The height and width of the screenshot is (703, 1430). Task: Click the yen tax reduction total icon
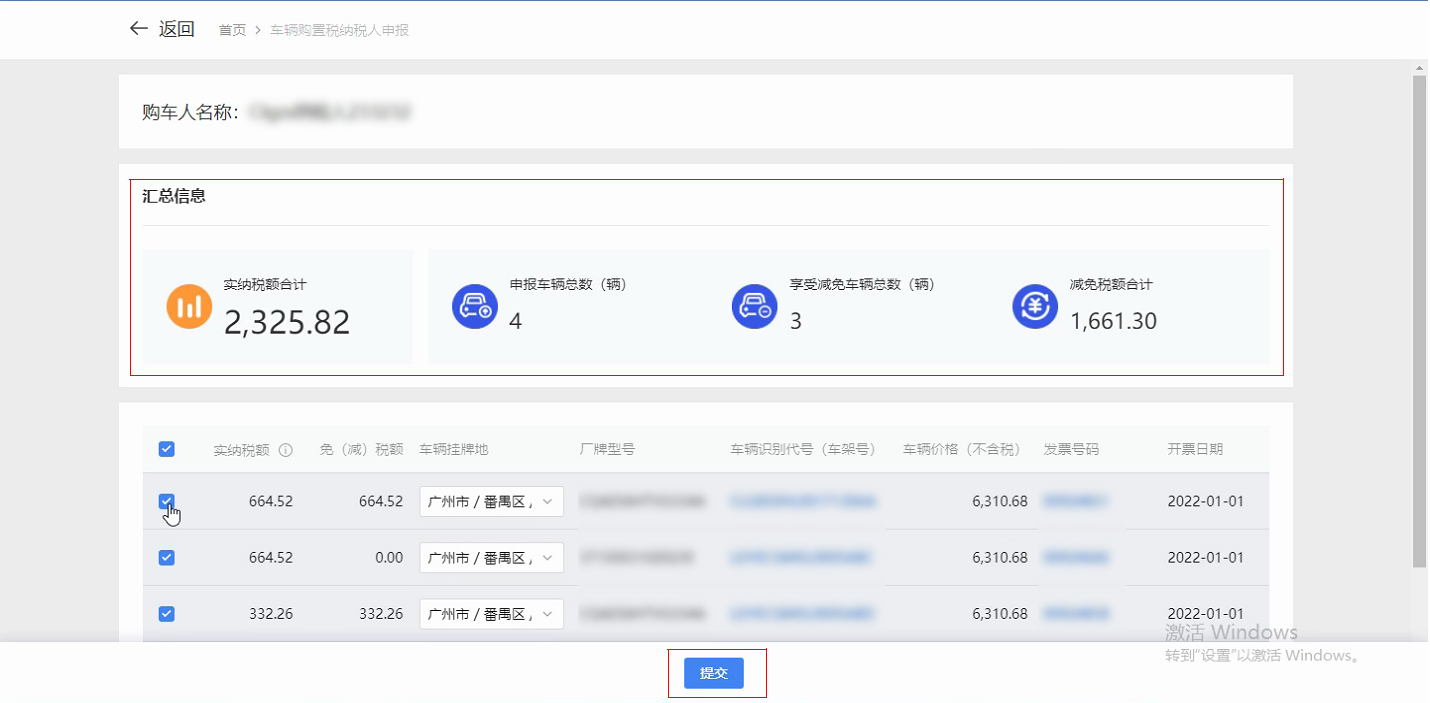coord(1035,306)
